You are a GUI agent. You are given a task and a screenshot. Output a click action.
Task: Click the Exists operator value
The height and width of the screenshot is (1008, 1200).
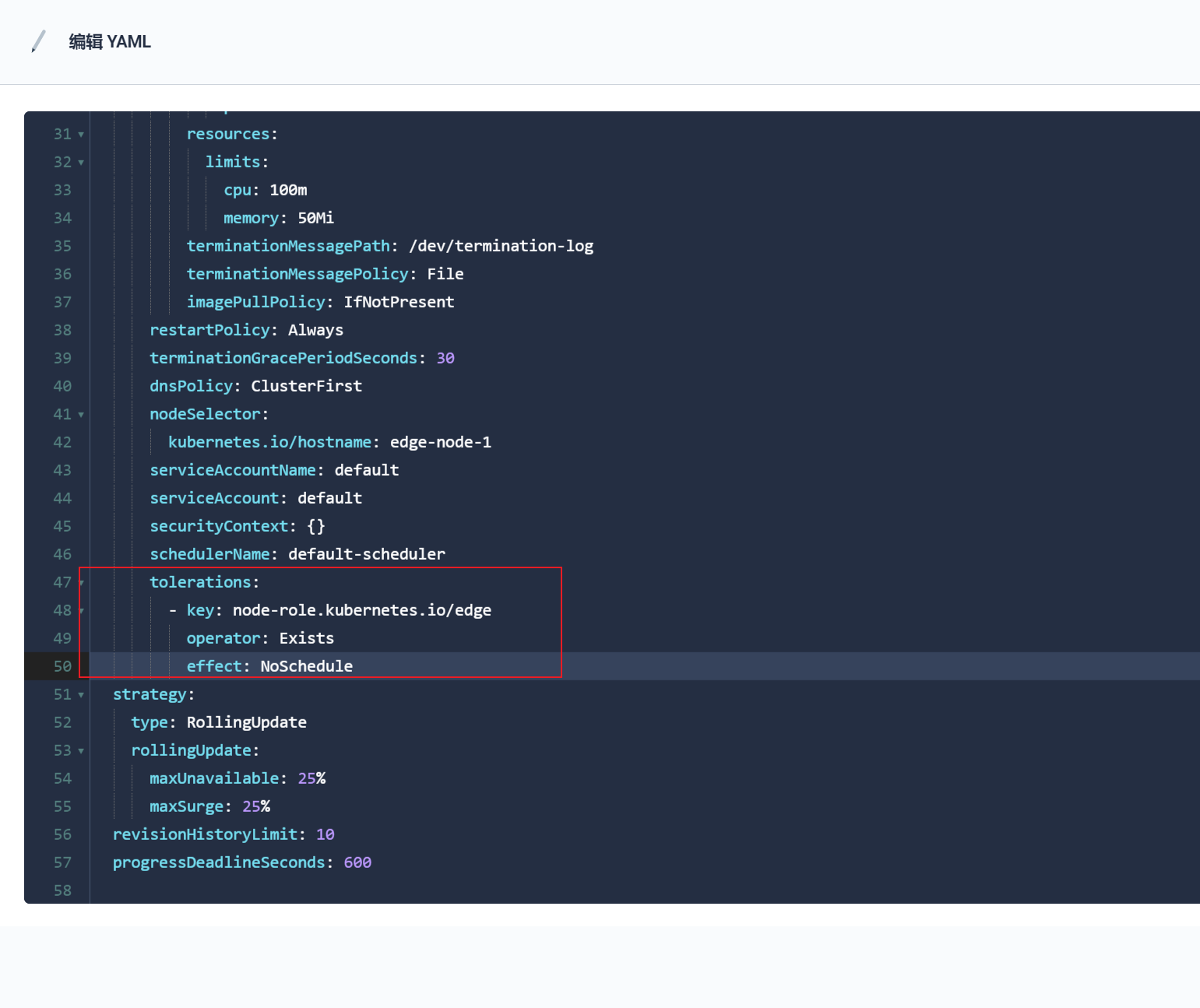pyautogui.click(x=306, y=637)
